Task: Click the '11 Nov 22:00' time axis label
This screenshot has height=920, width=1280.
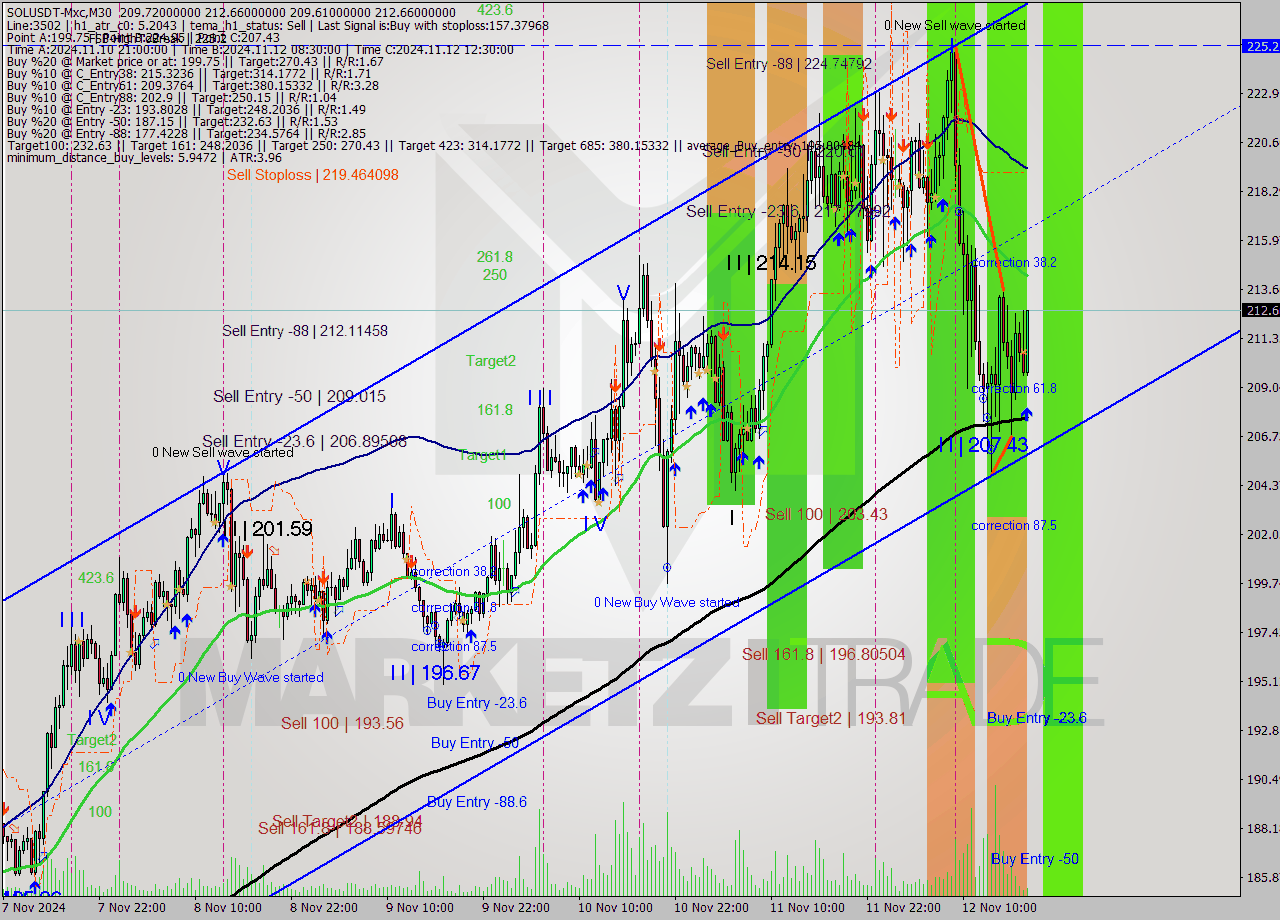Action: (903, 908)
